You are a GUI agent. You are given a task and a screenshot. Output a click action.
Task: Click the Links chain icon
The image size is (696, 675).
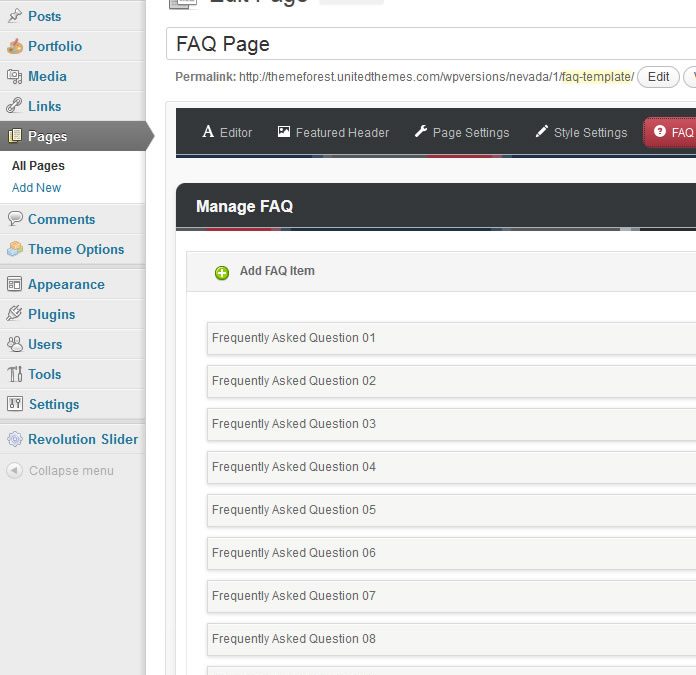click(15, 106)
